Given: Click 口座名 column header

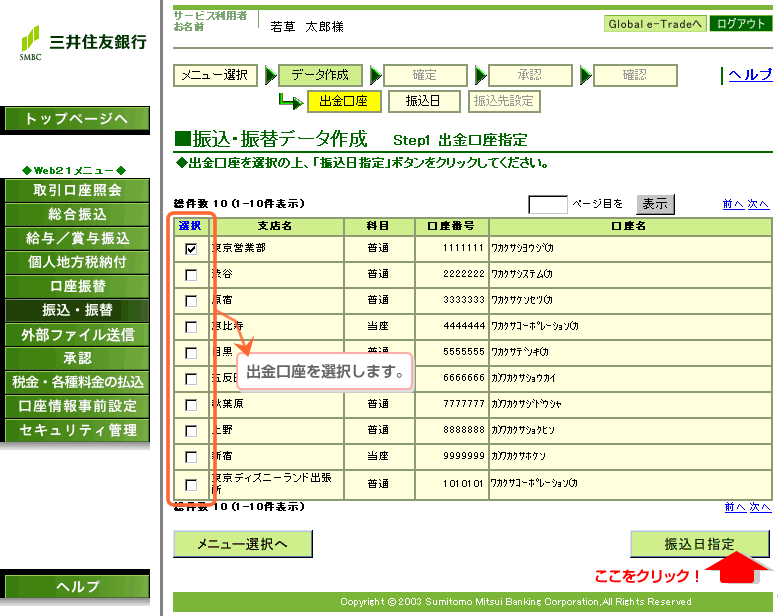Looking at the screenshot, I should pyautogui.click(x=630, y=226).
